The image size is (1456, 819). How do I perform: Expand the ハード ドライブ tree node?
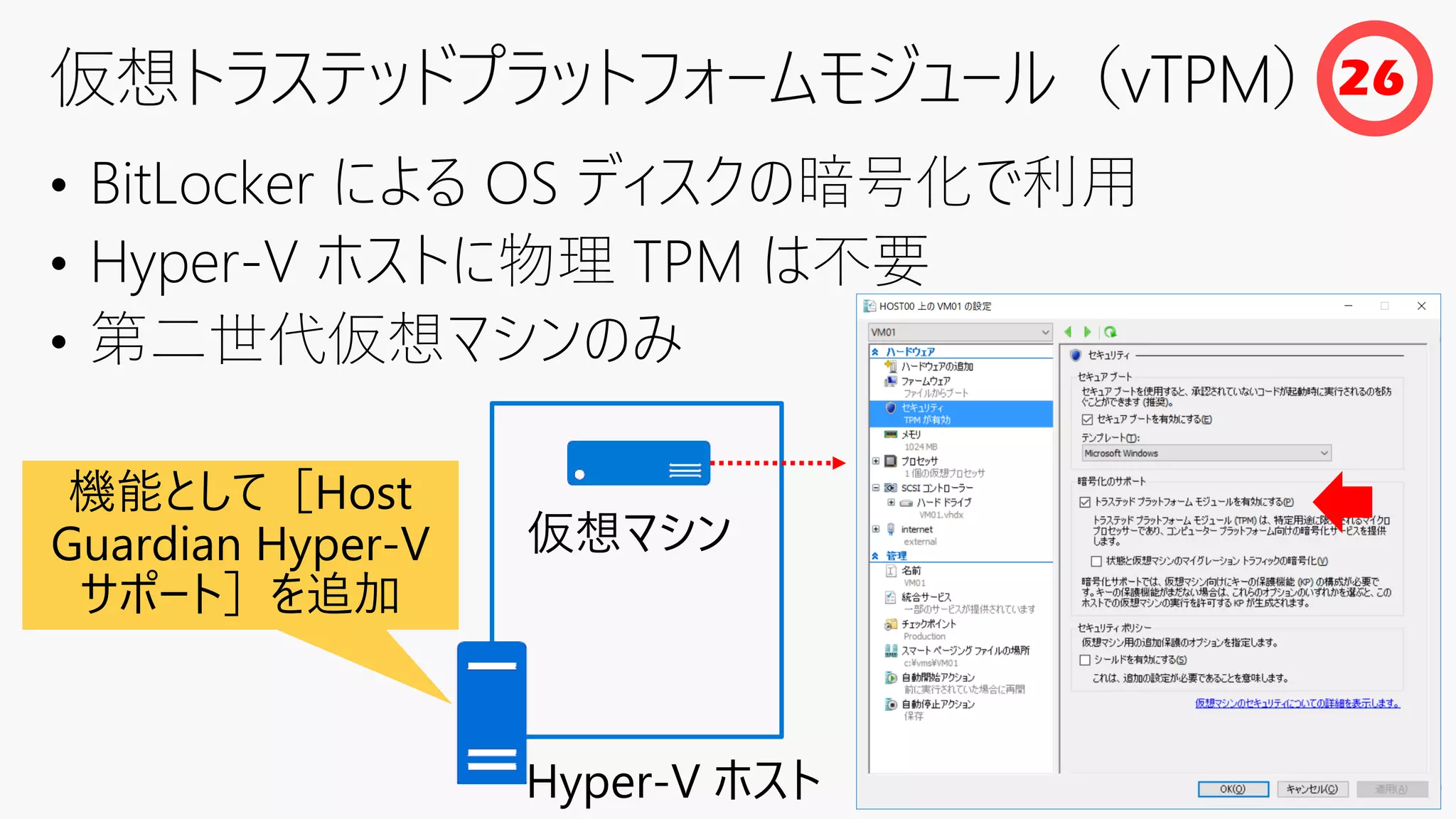point(891,503)
